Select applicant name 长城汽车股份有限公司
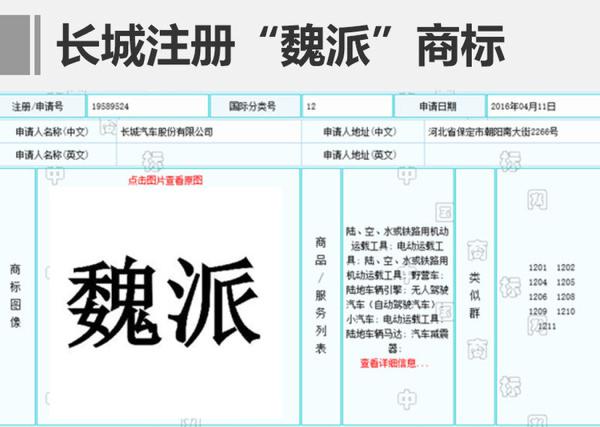The height and width of the screenshot is (427, 600). (x=167, y=132)
